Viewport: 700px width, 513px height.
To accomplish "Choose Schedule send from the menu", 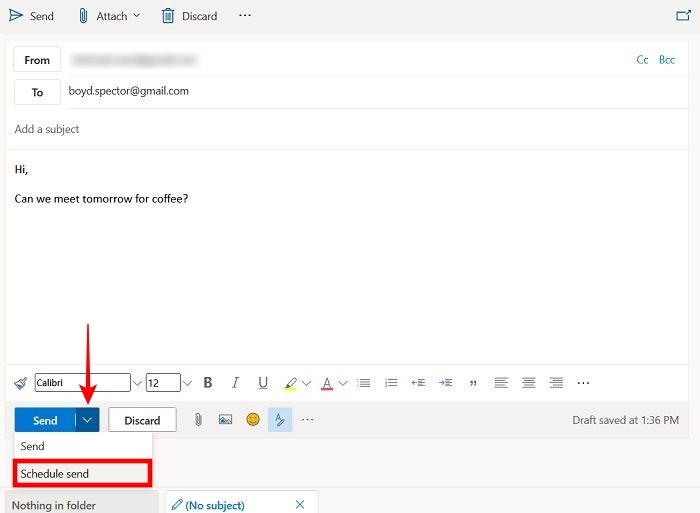I will pos(83,473).
